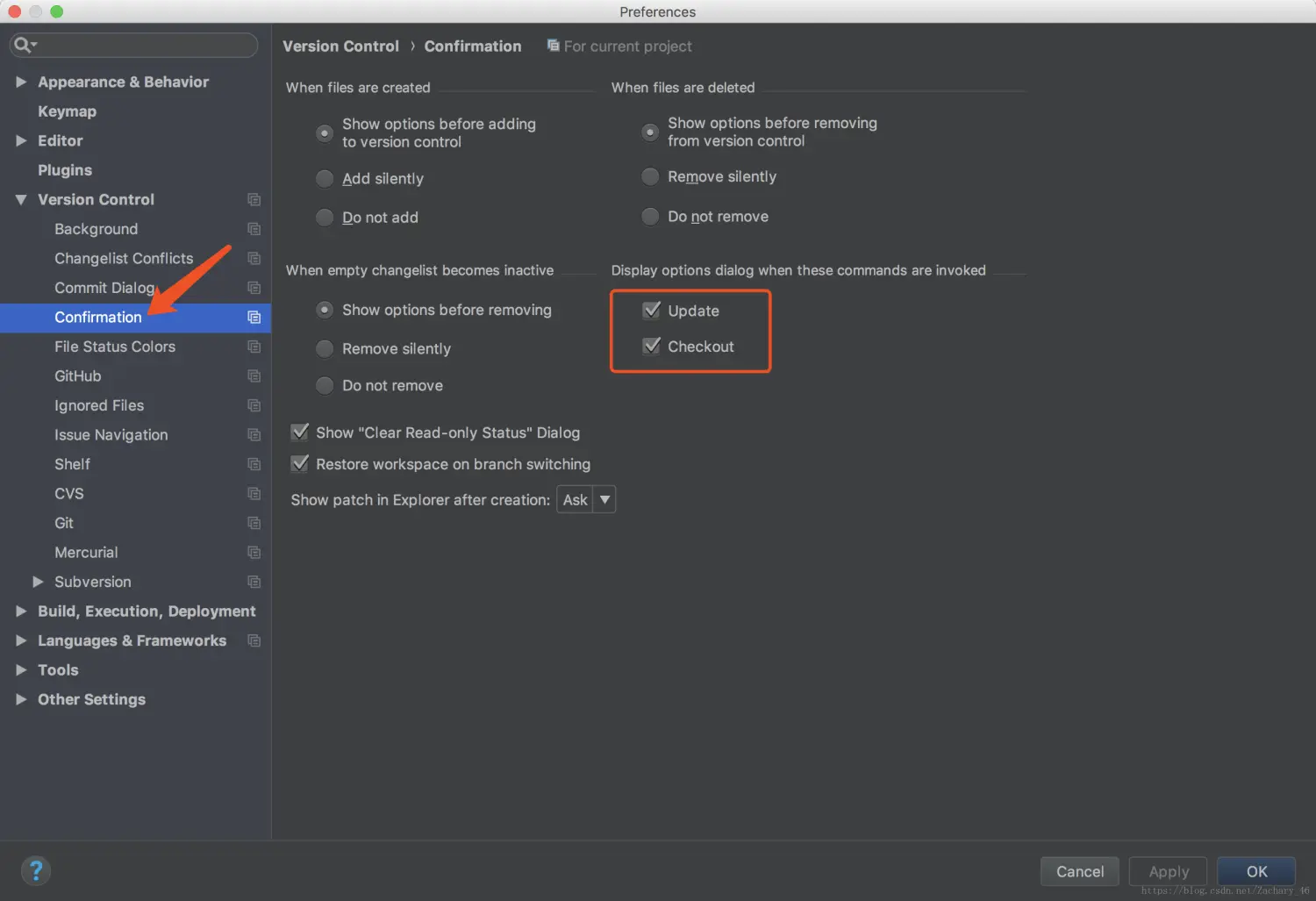
Task: Click project-level icon beside Ignored Files
Action: point(254,405)
